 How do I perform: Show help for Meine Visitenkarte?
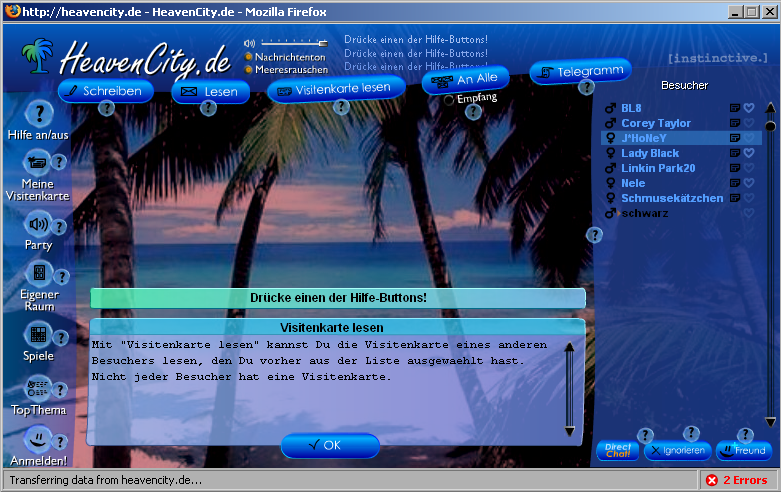coord(59,162)
